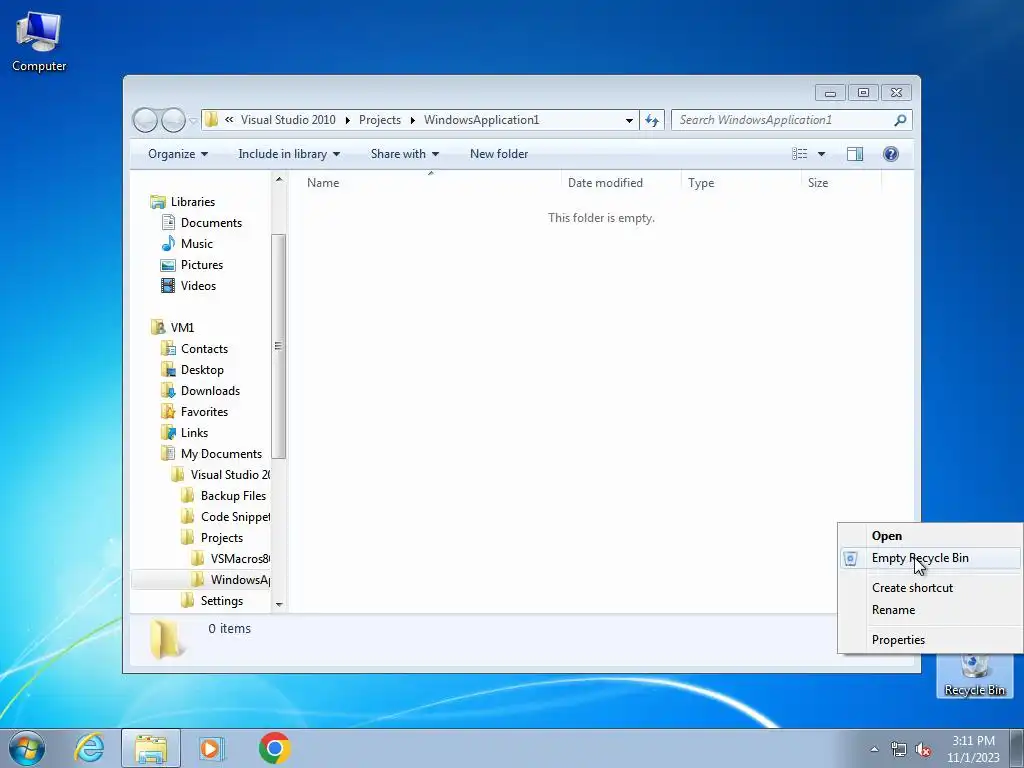Launch Internet Explorer from taskbar

[x=89, y=748]
